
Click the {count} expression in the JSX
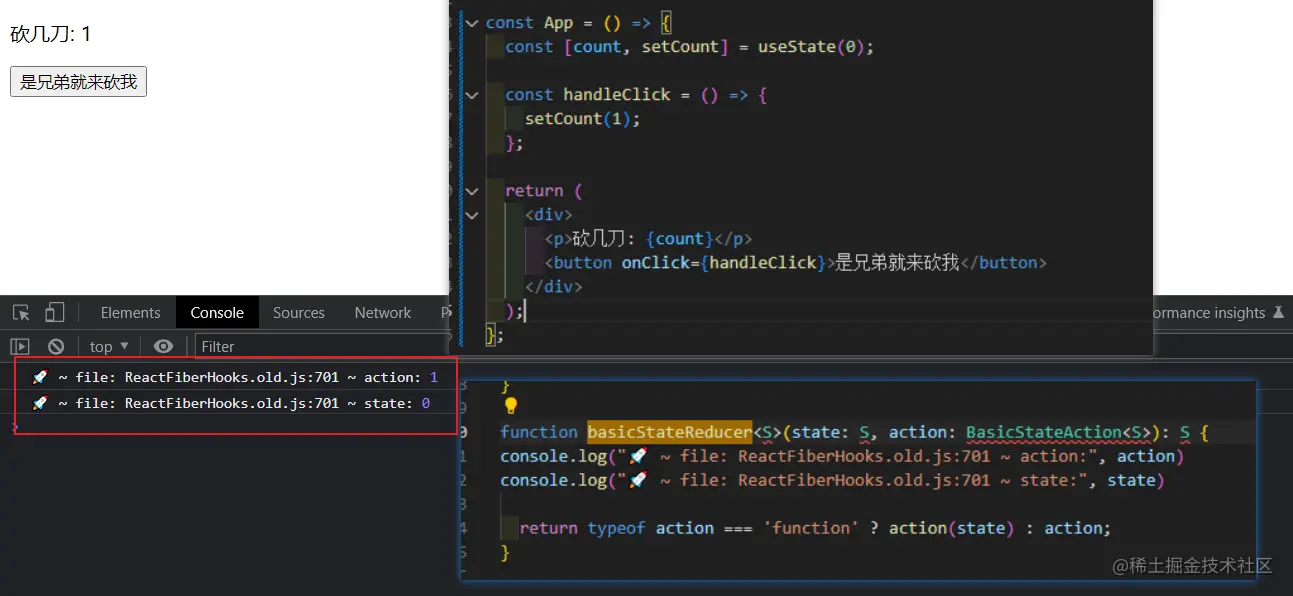[680, 238]
